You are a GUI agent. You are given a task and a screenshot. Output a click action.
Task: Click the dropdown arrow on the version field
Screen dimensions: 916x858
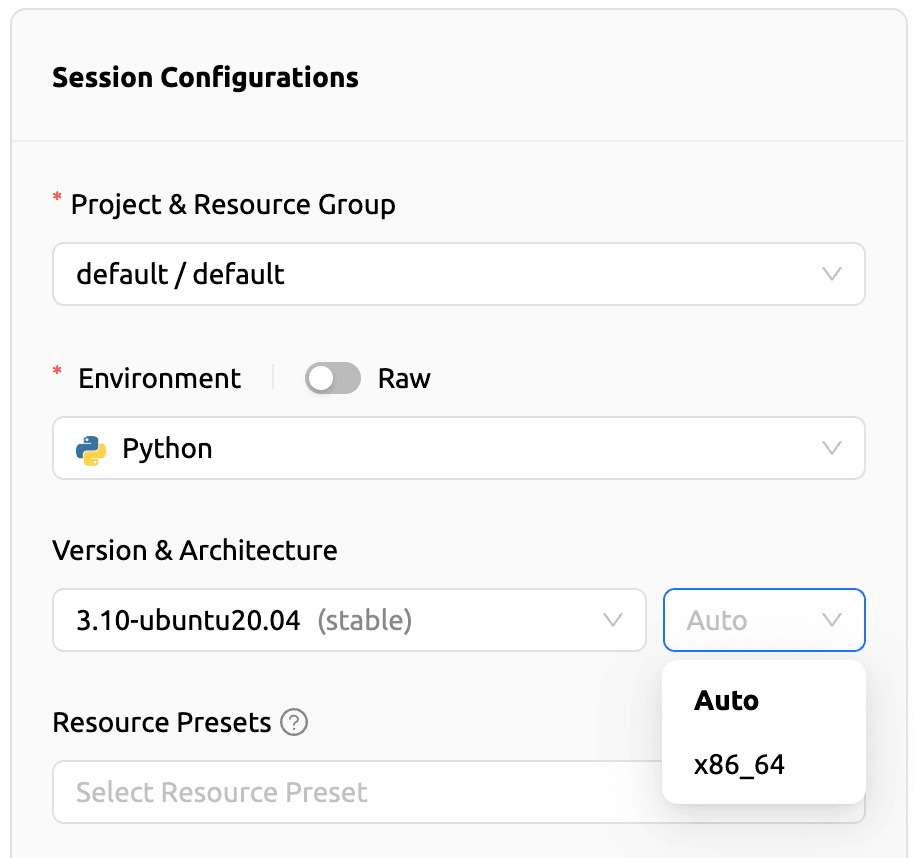(612, 620)
